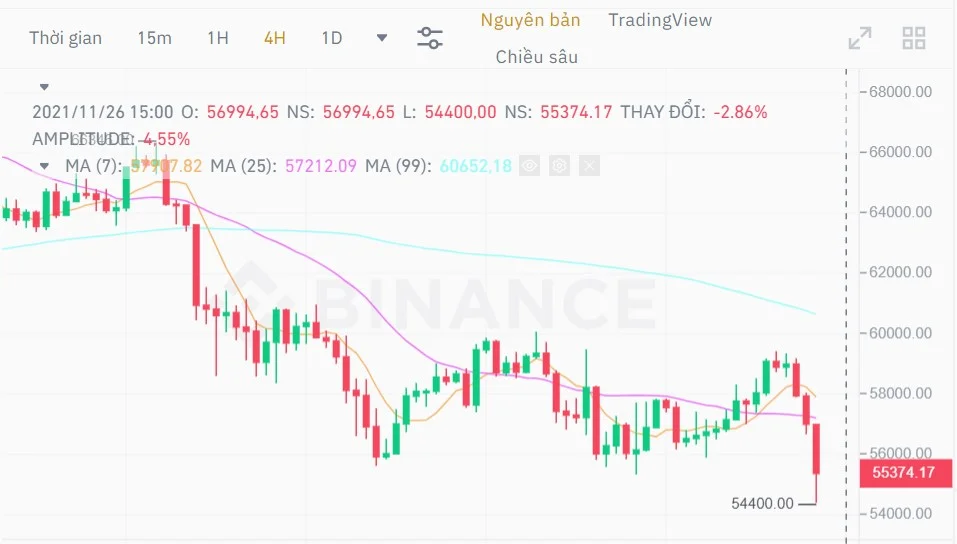
Task: Switch to the TradingView chart tab
Action: (660, 20)
